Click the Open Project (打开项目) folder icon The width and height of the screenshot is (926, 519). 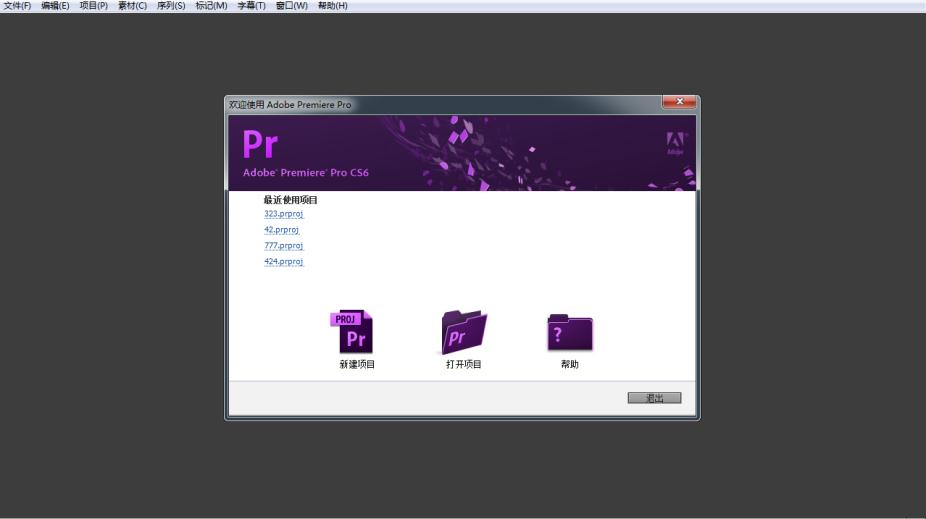point(464,332)
